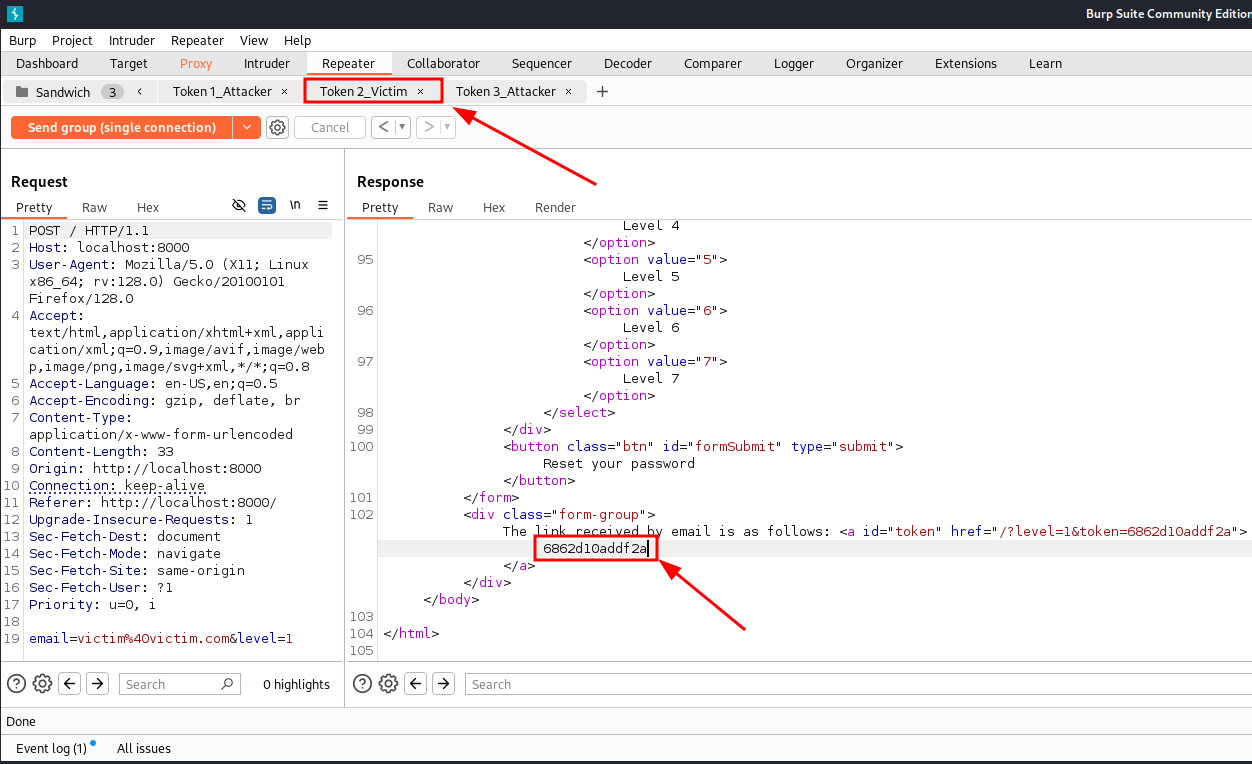Focus the Response search input field

pos(858,684)
